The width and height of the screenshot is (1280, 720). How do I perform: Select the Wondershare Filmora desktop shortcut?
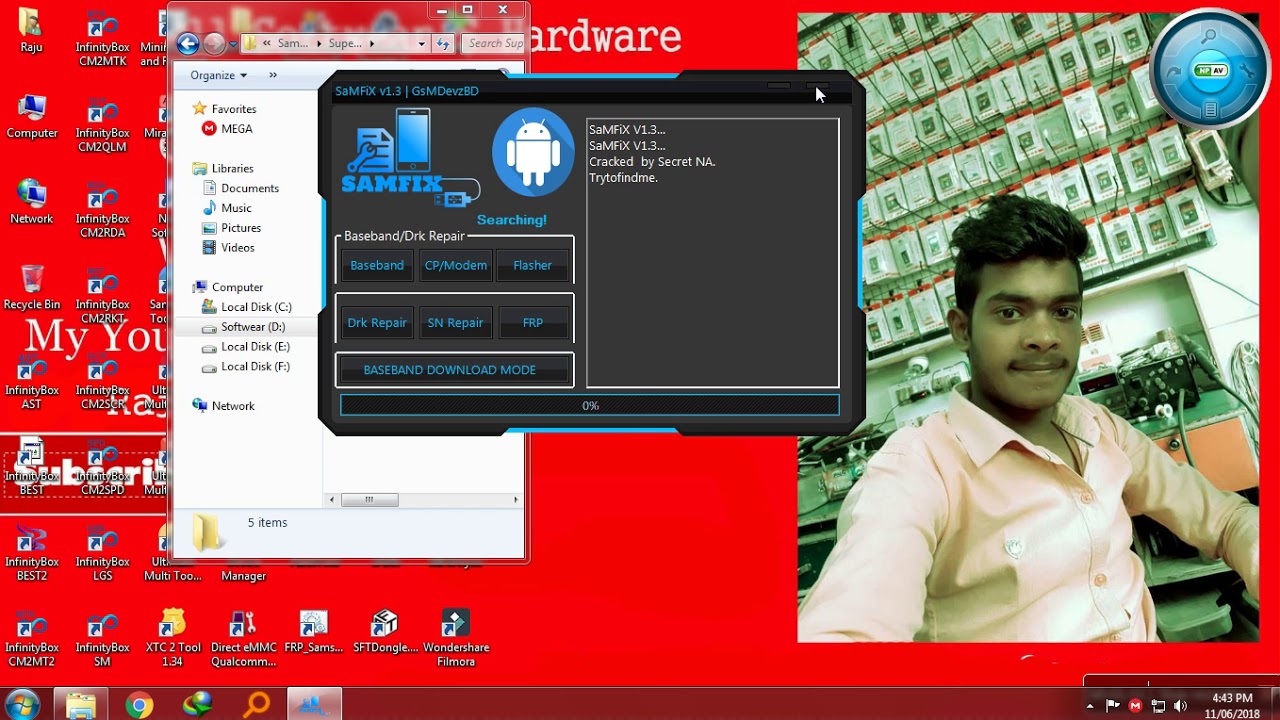coord(456,637)
